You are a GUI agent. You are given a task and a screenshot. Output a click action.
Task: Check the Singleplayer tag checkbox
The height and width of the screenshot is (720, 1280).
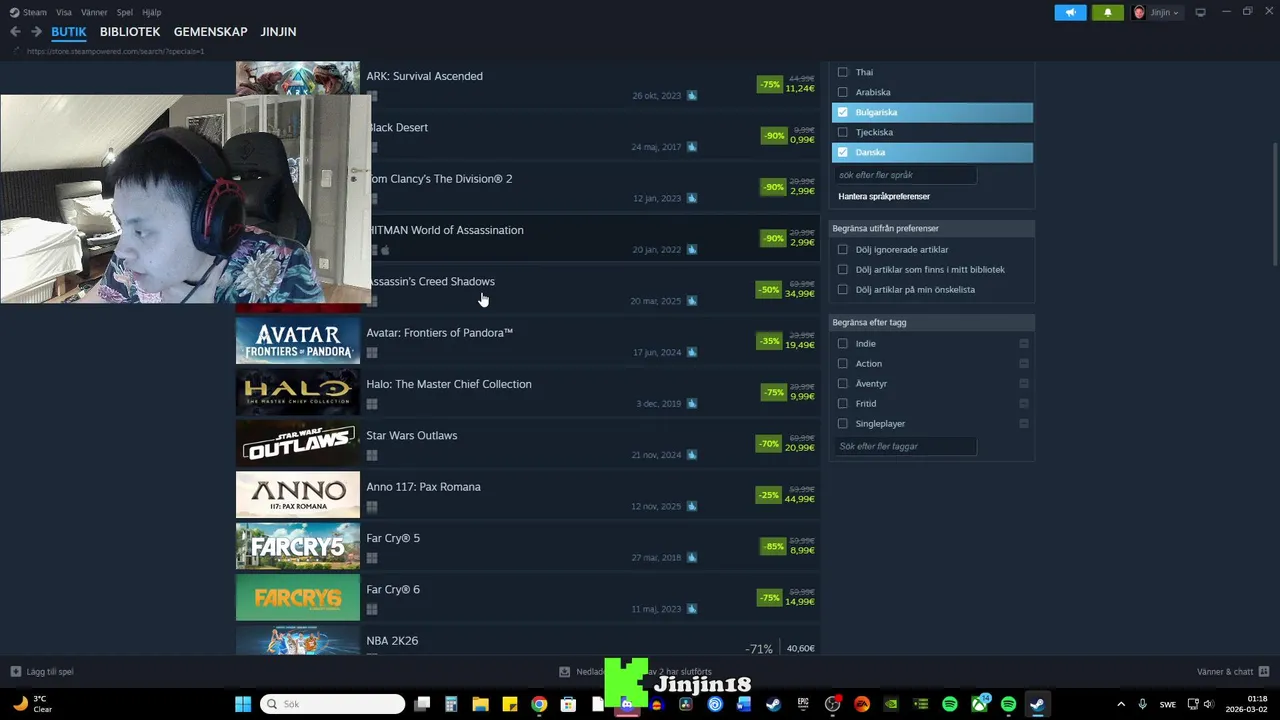[842, 424]
